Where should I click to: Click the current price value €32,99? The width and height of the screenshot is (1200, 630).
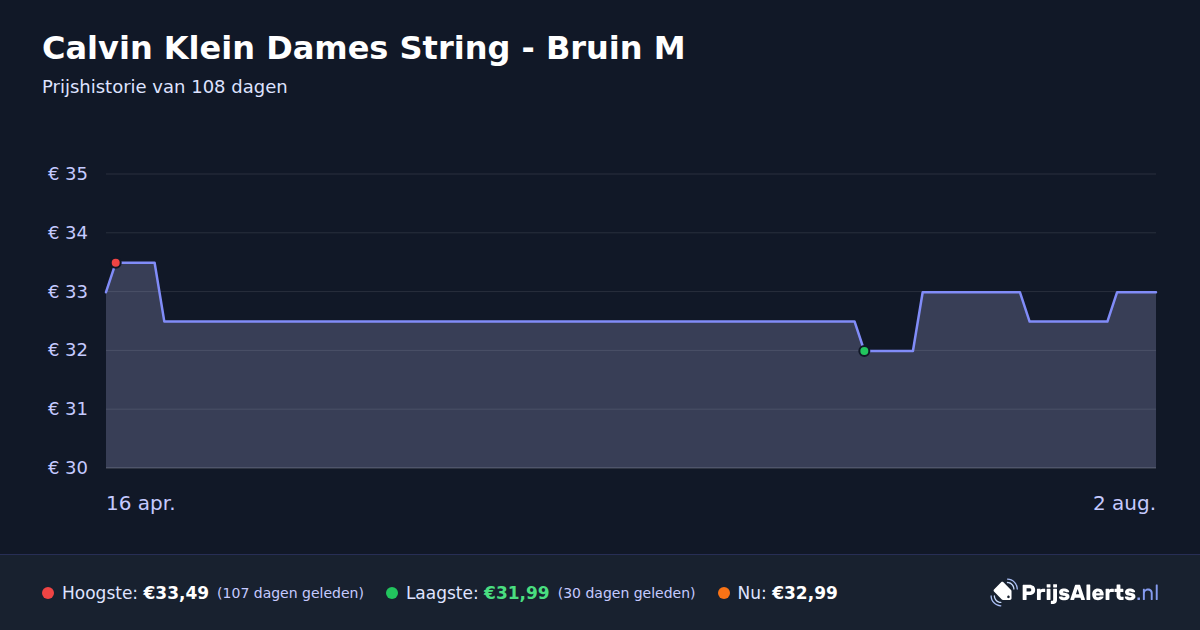pos(804,593)
